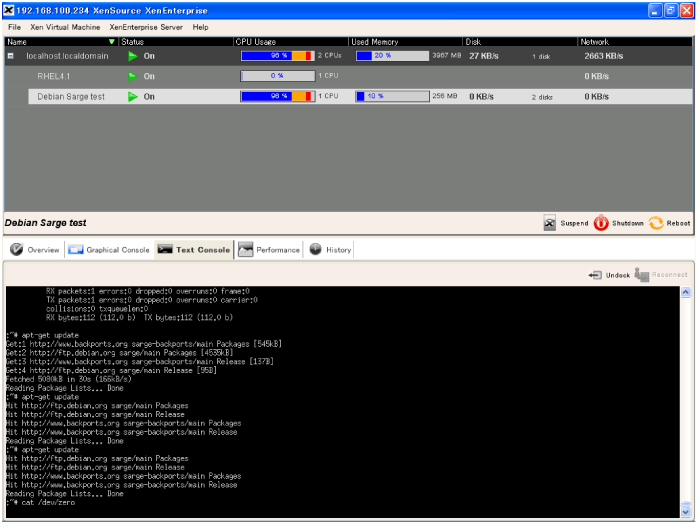Switch to the Overview tab

(x=35, y=250)
